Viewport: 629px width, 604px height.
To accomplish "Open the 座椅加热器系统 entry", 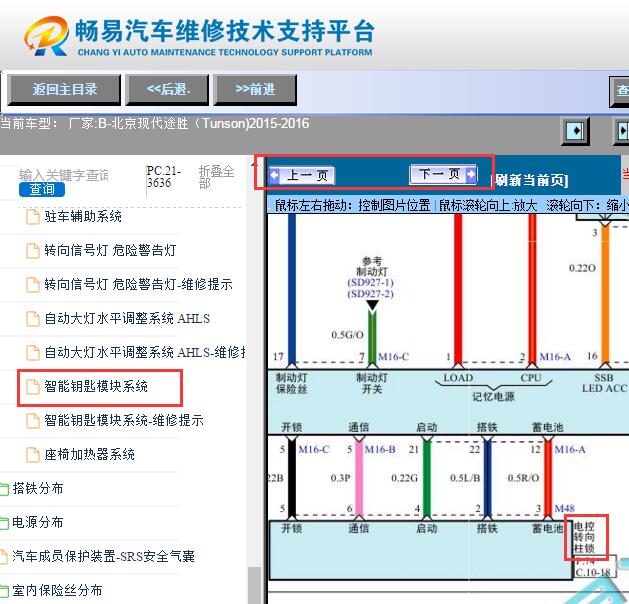I will tap(89, 454).
